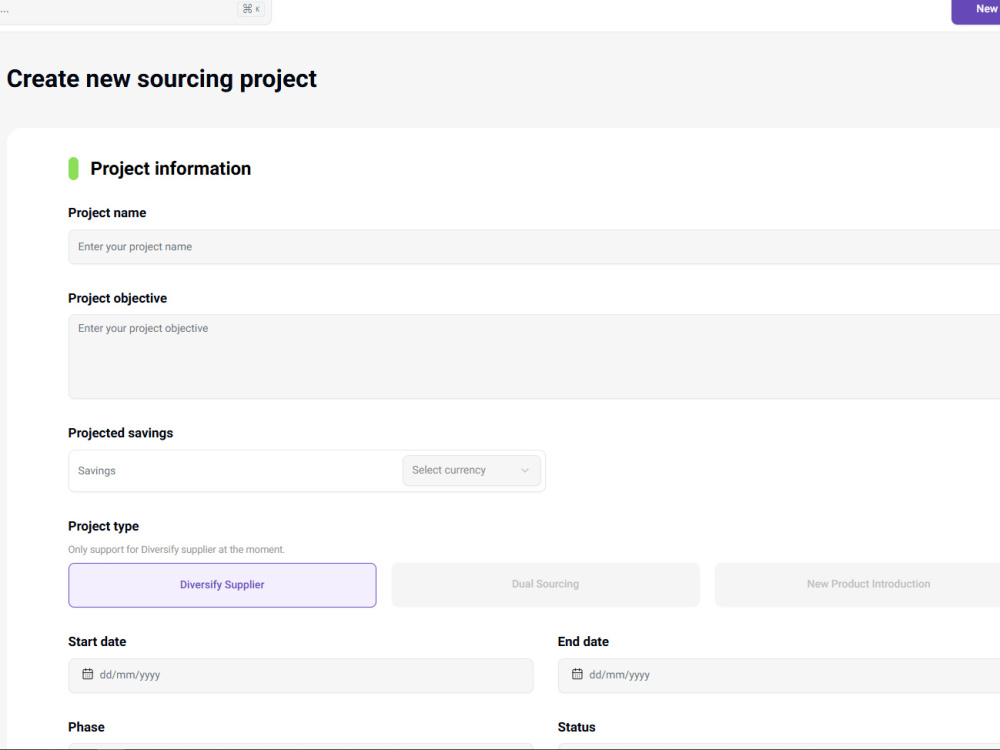Click the "Project information" section title
This screenshot has height=750, width=1000.
[x=170, y=168]
